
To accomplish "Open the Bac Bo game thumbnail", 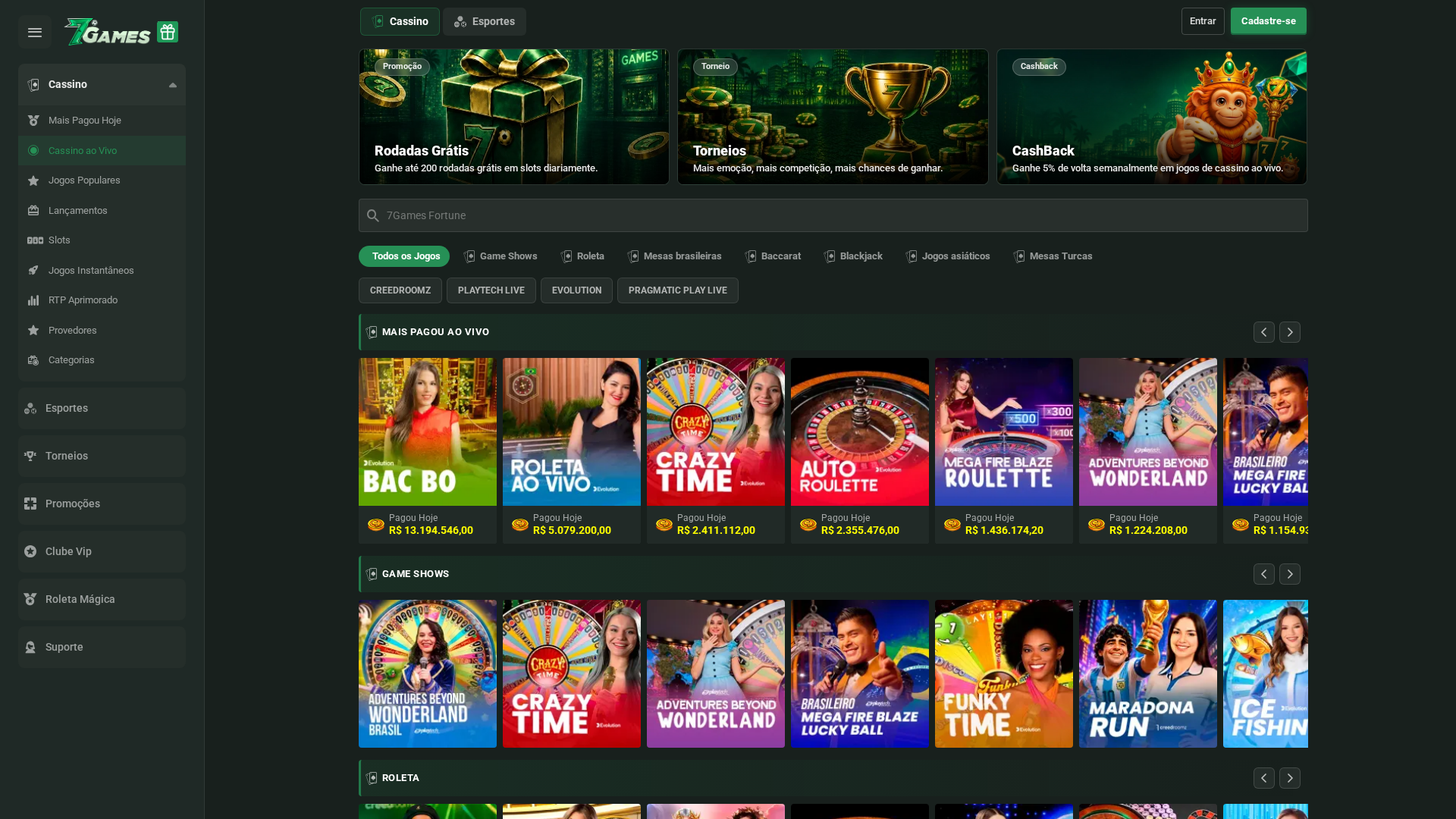I will point(428,432).
